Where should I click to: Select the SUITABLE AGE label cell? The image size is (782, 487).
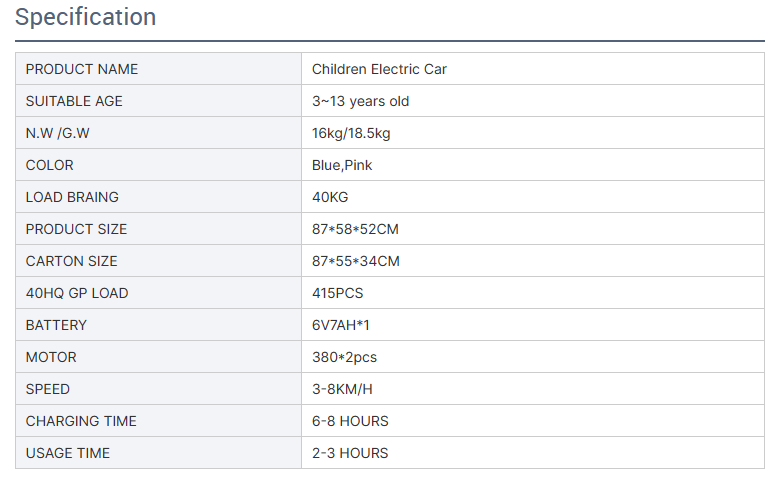[74, 101]
